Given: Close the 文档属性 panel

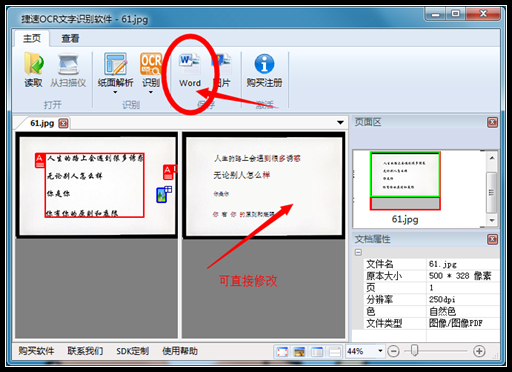Looking at the screenshot, I should (492, 239).
